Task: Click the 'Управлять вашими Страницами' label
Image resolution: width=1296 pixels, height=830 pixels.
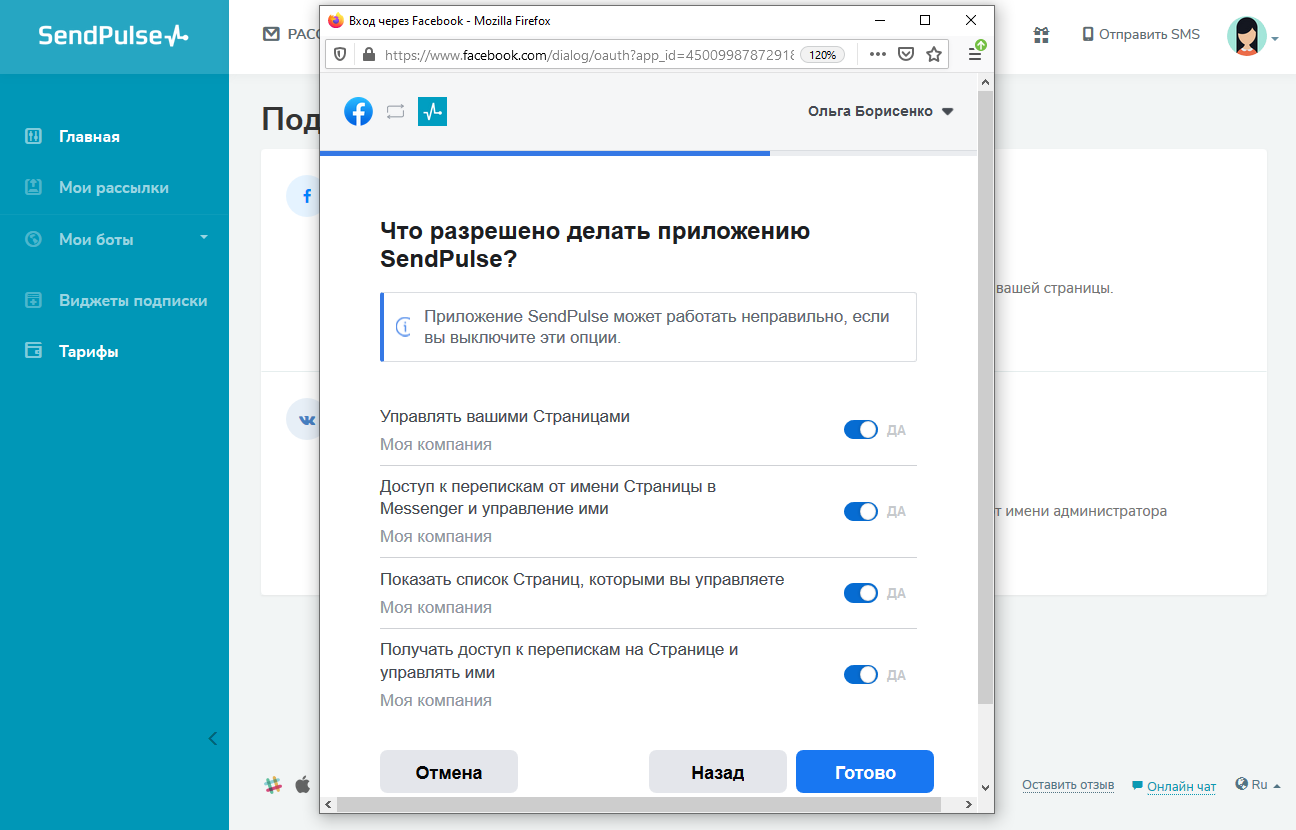Action: [x=505, y=416]
